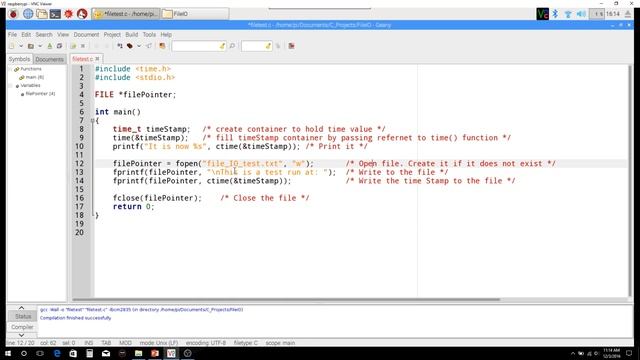
Task: Open the Project menu
Action: (112, 35)
